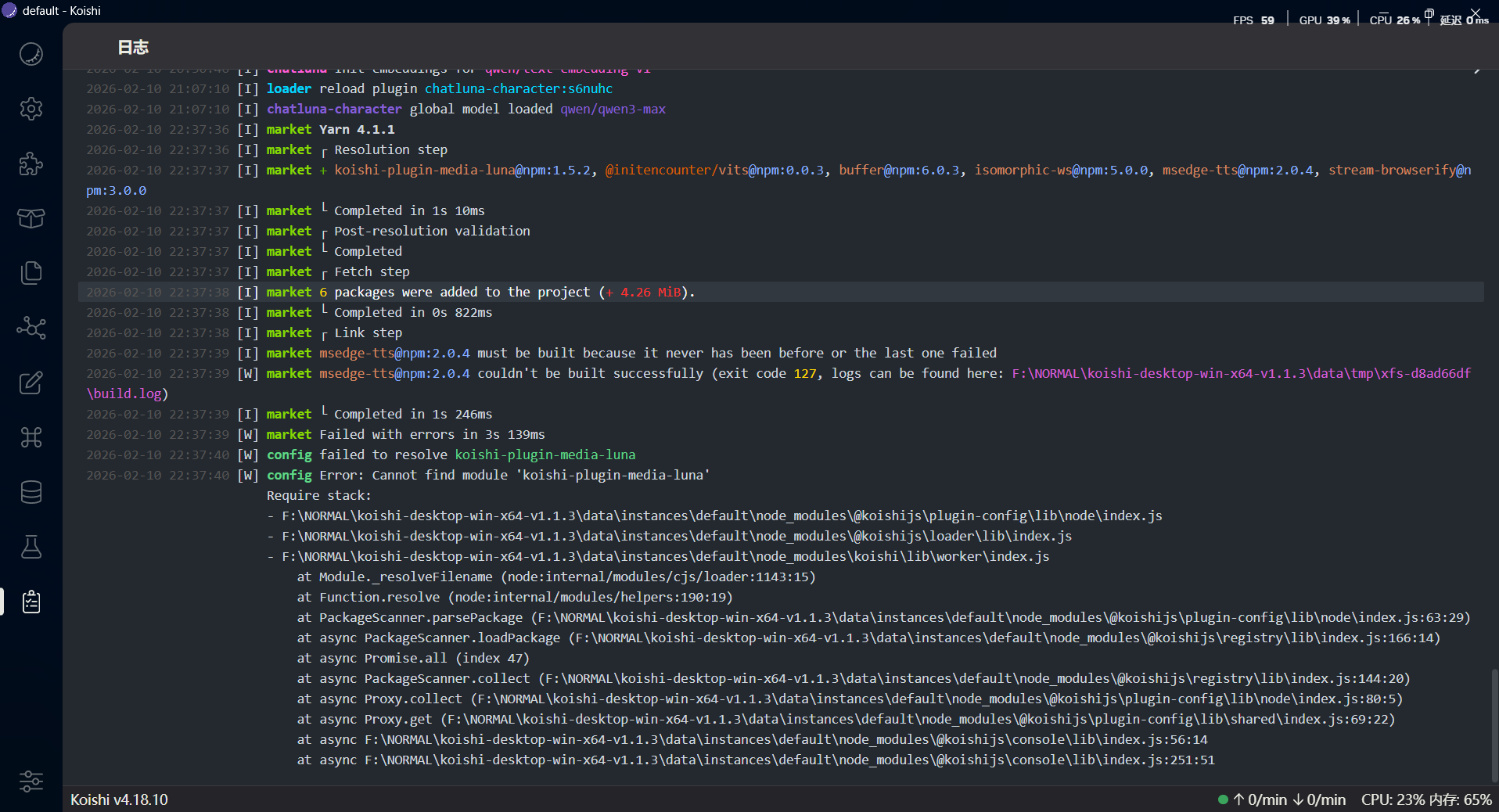
Task: Open plugin configuration gear icon
Action: (x=31, y=109)
